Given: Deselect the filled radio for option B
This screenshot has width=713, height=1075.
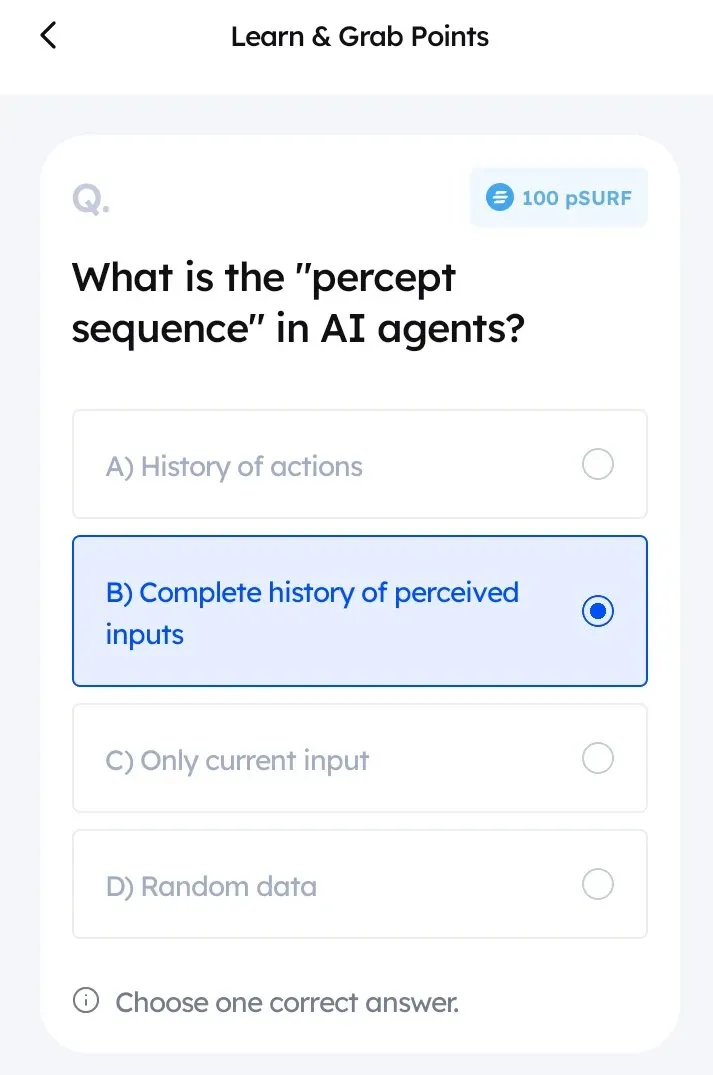Looking at the screenshot, I should click(x=597, y=611).
